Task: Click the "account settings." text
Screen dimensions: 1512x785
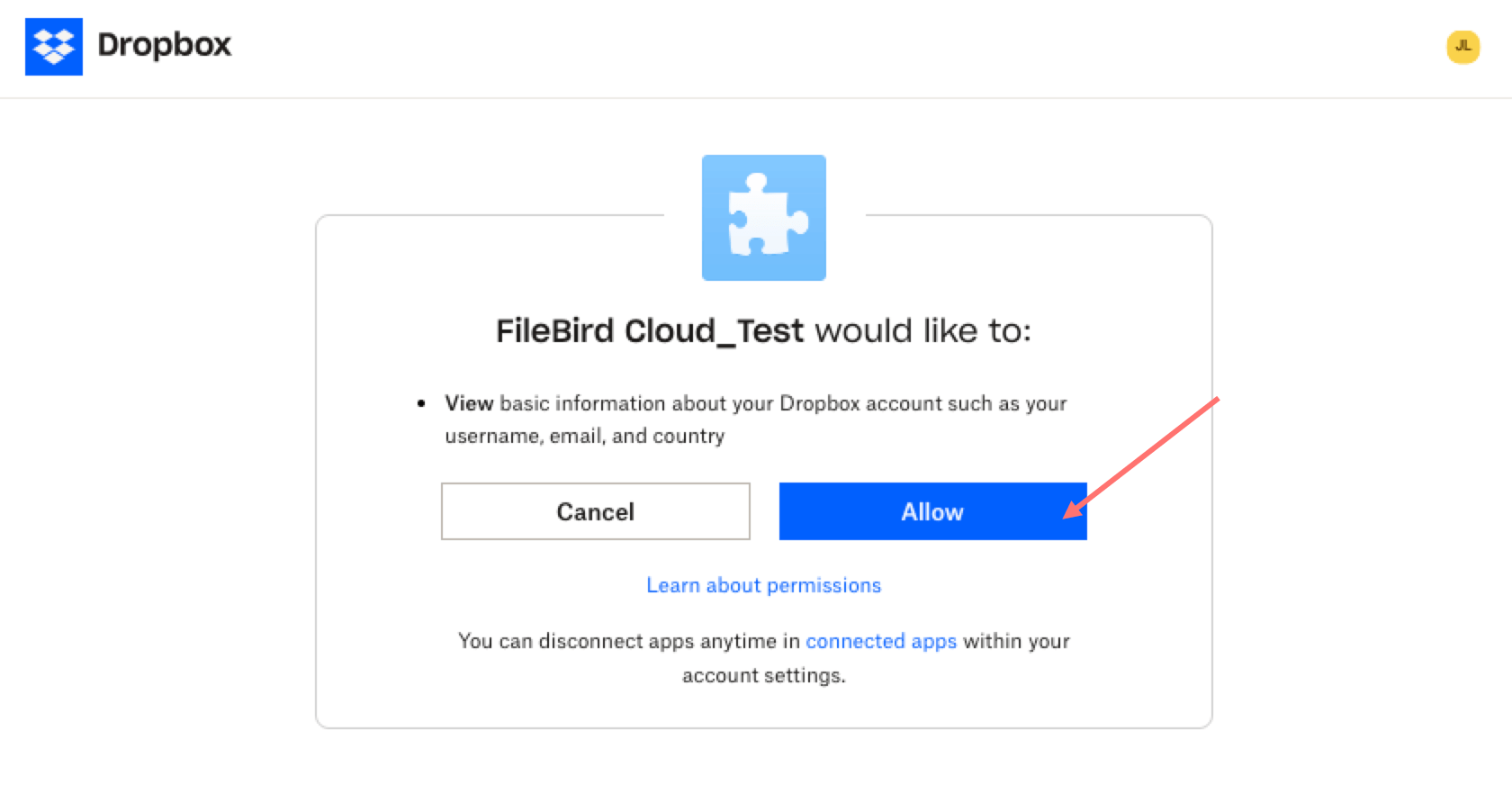Action: (763, 675)
